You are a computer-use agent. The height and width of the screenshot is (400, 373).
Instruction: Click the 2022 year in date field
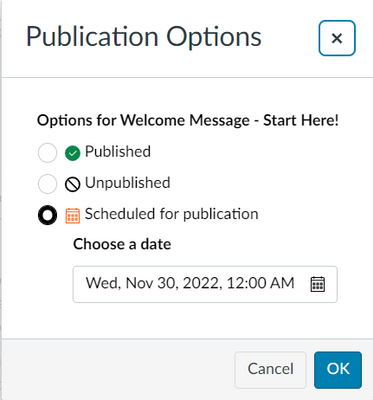click(201, 283)
